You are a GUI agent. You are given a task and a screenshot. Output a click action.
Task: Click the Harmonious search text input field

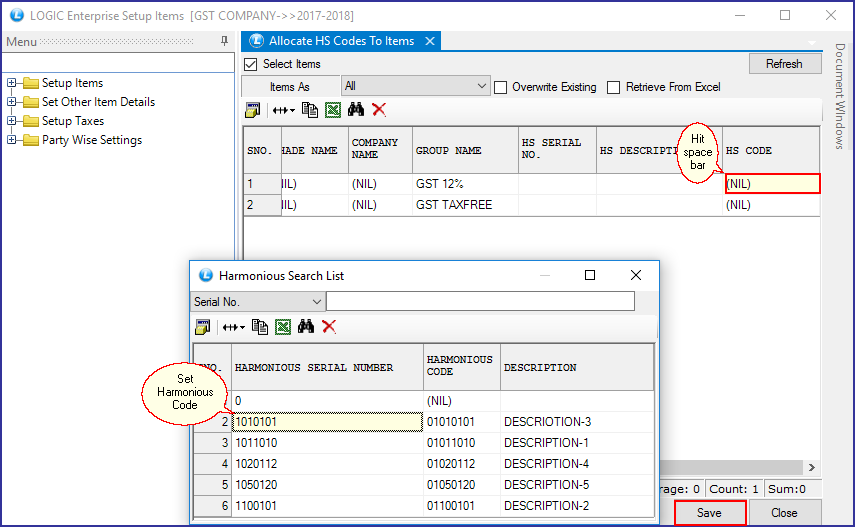click(x=480, y=301)
